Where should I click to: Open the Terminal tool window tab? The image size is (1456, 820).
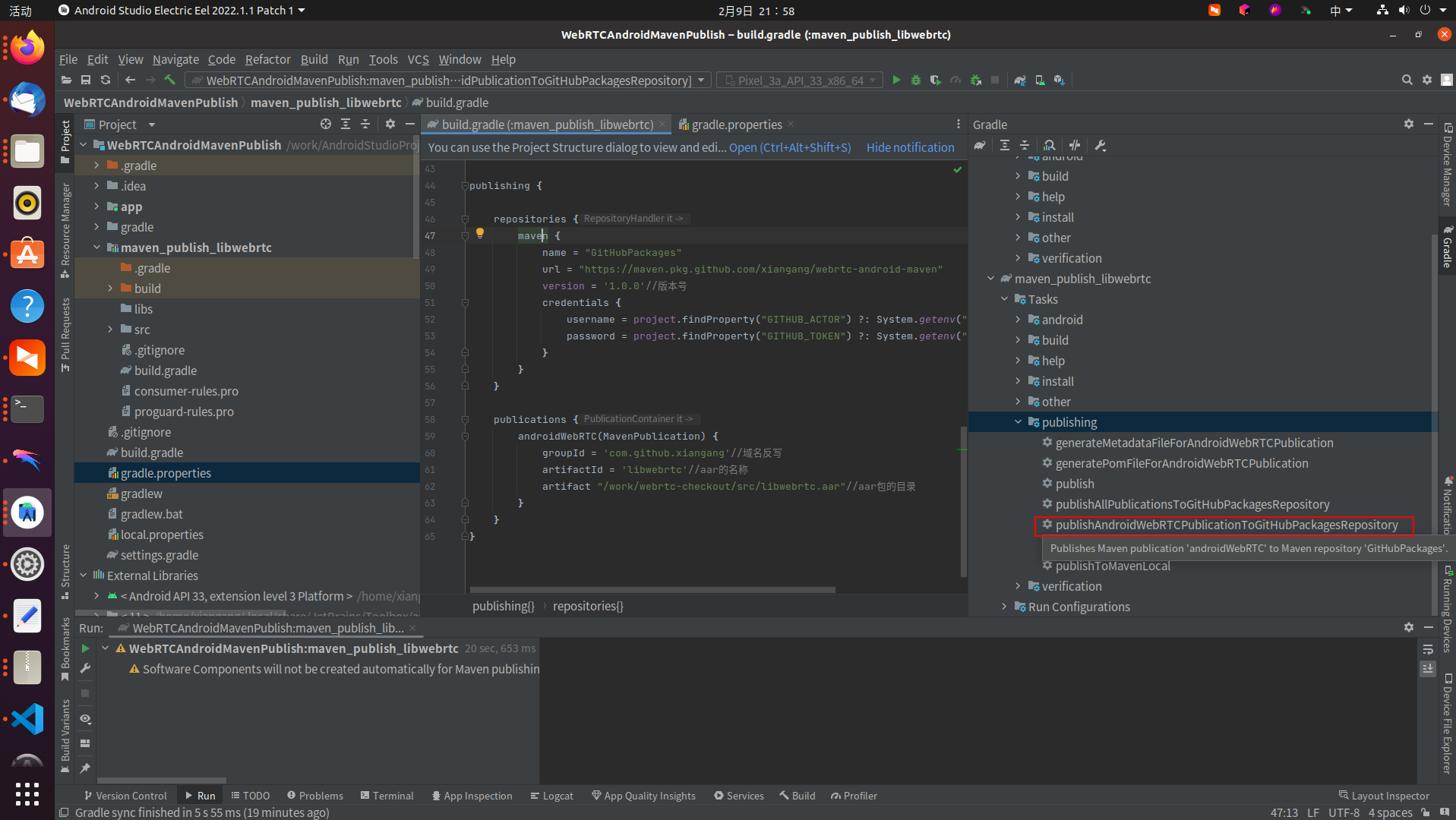[x=387, y=796]
